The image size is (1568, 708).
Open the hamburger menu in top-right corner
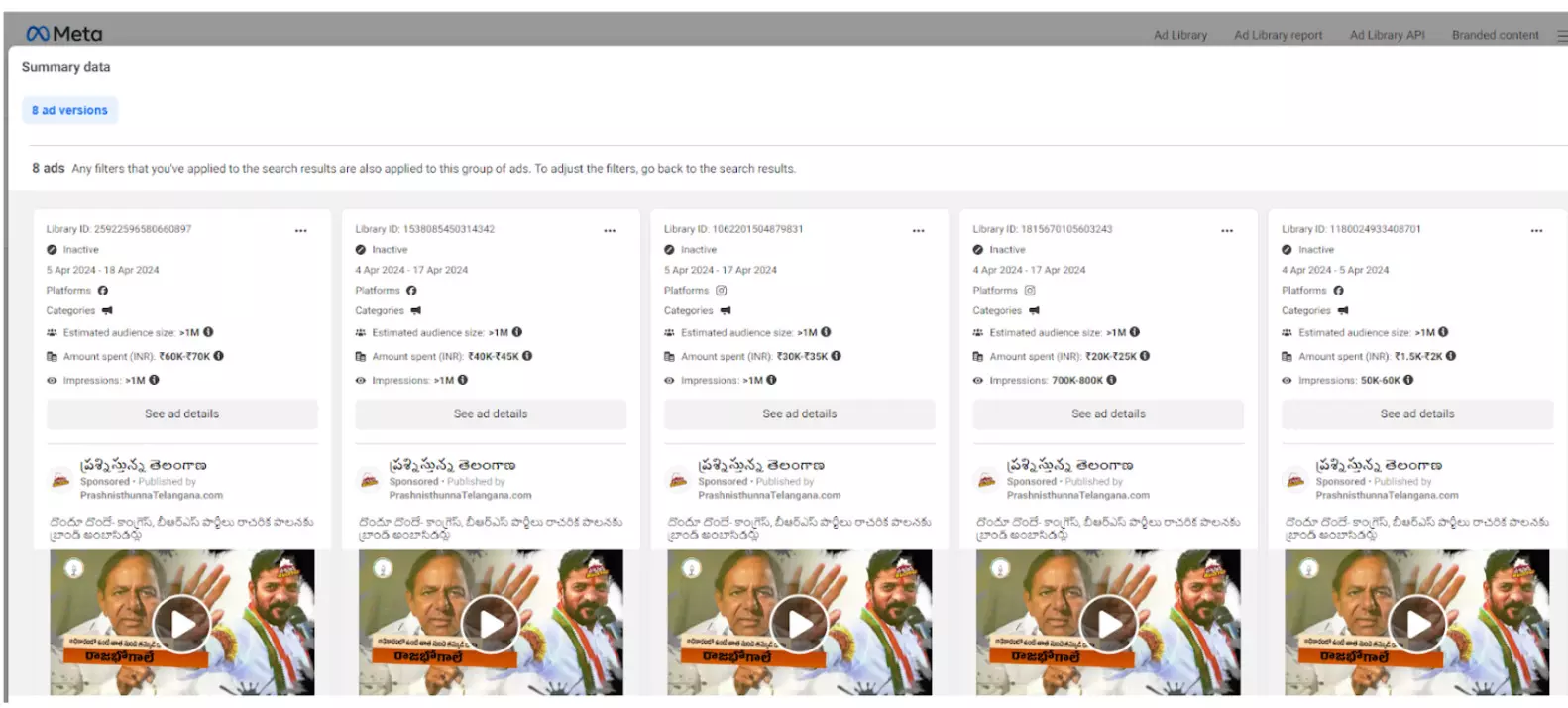[x=1561, y=36]
